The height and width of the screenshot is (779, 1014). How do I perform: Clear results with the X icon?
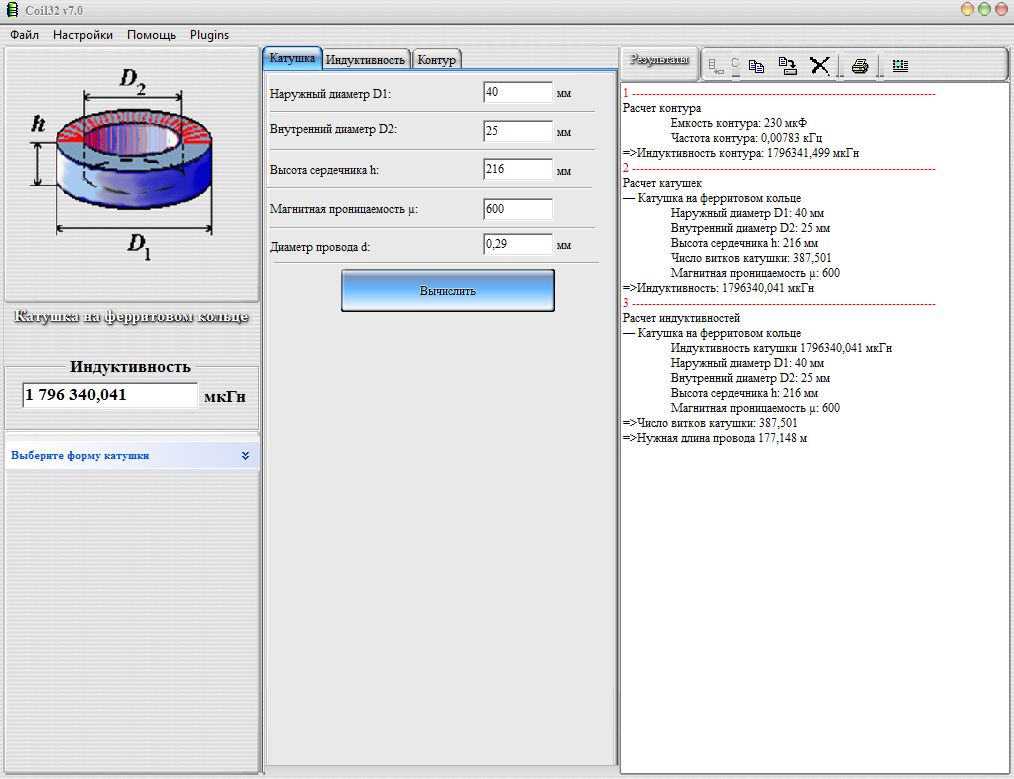click(820, 66)
